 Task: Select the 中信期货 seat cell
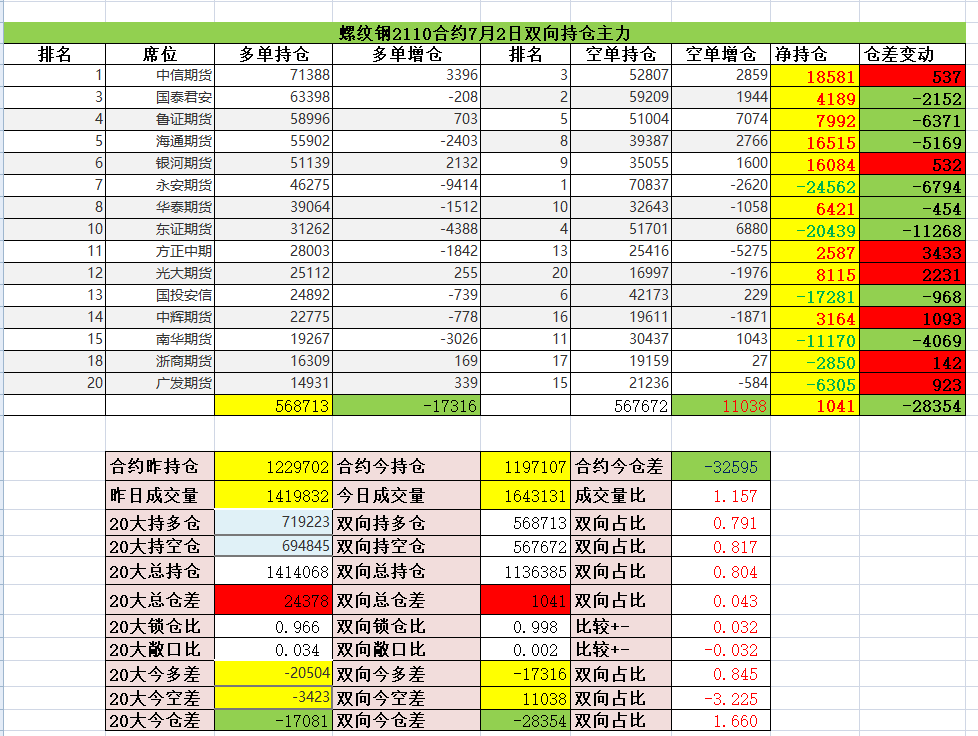(160, 76)
